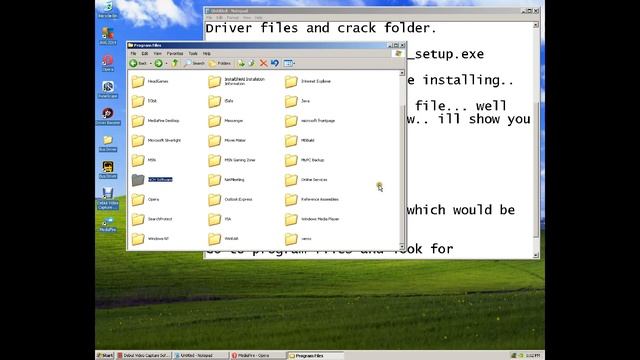This screenshot has height=360, width=640.
Task: Select the iSafe folder
Action: (x=221, y=101)
